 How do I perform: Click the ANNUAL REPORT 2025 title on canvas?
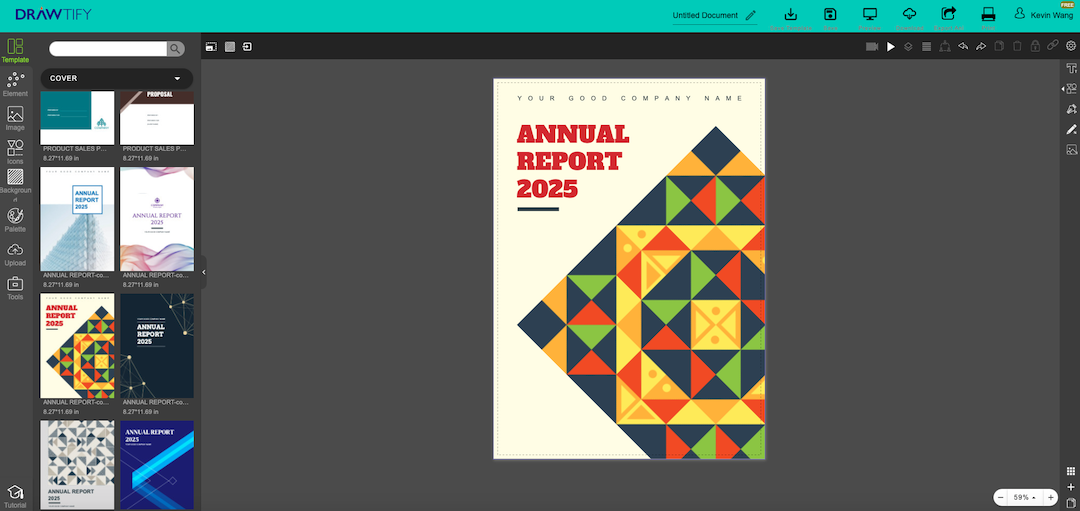(x=572, y=161)
